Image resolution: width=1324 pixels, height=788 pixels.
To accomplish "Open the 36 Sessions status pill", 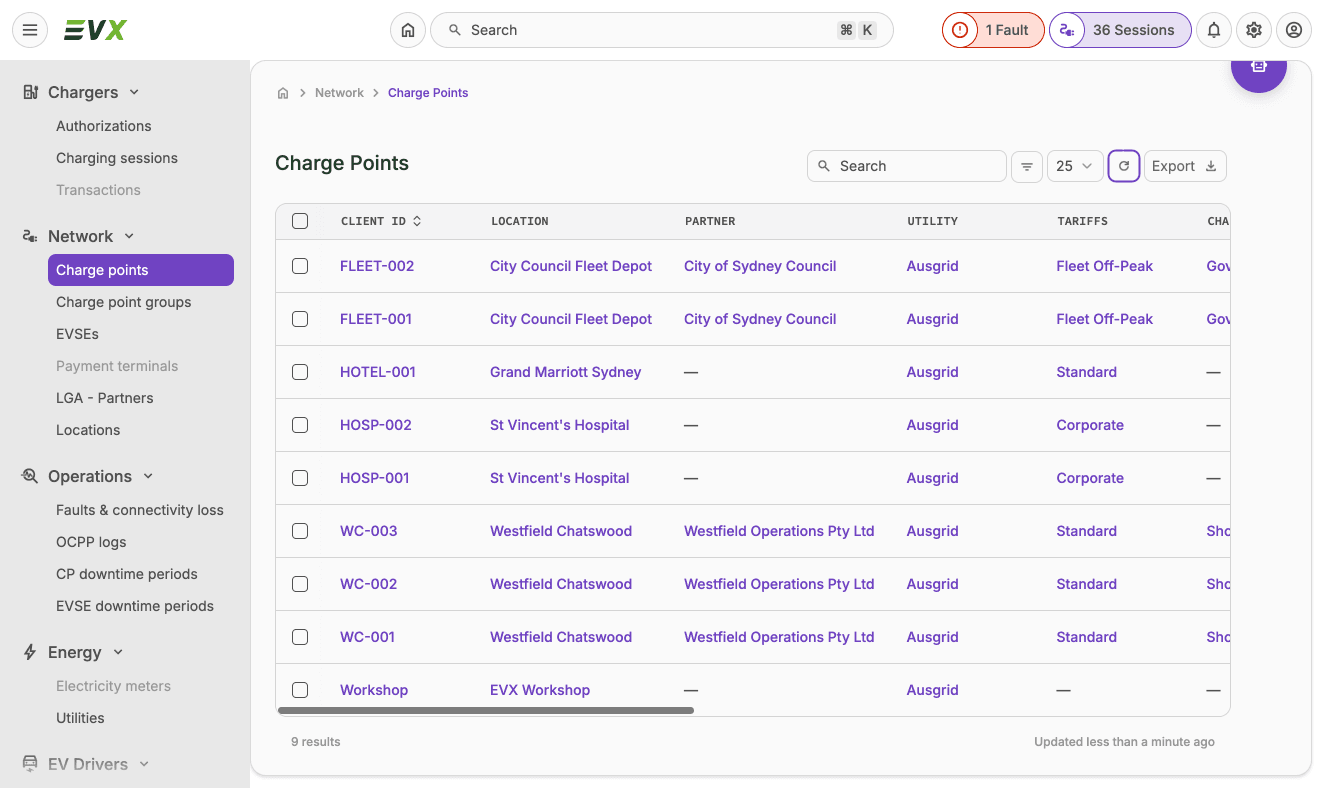I will [1120, 30].
